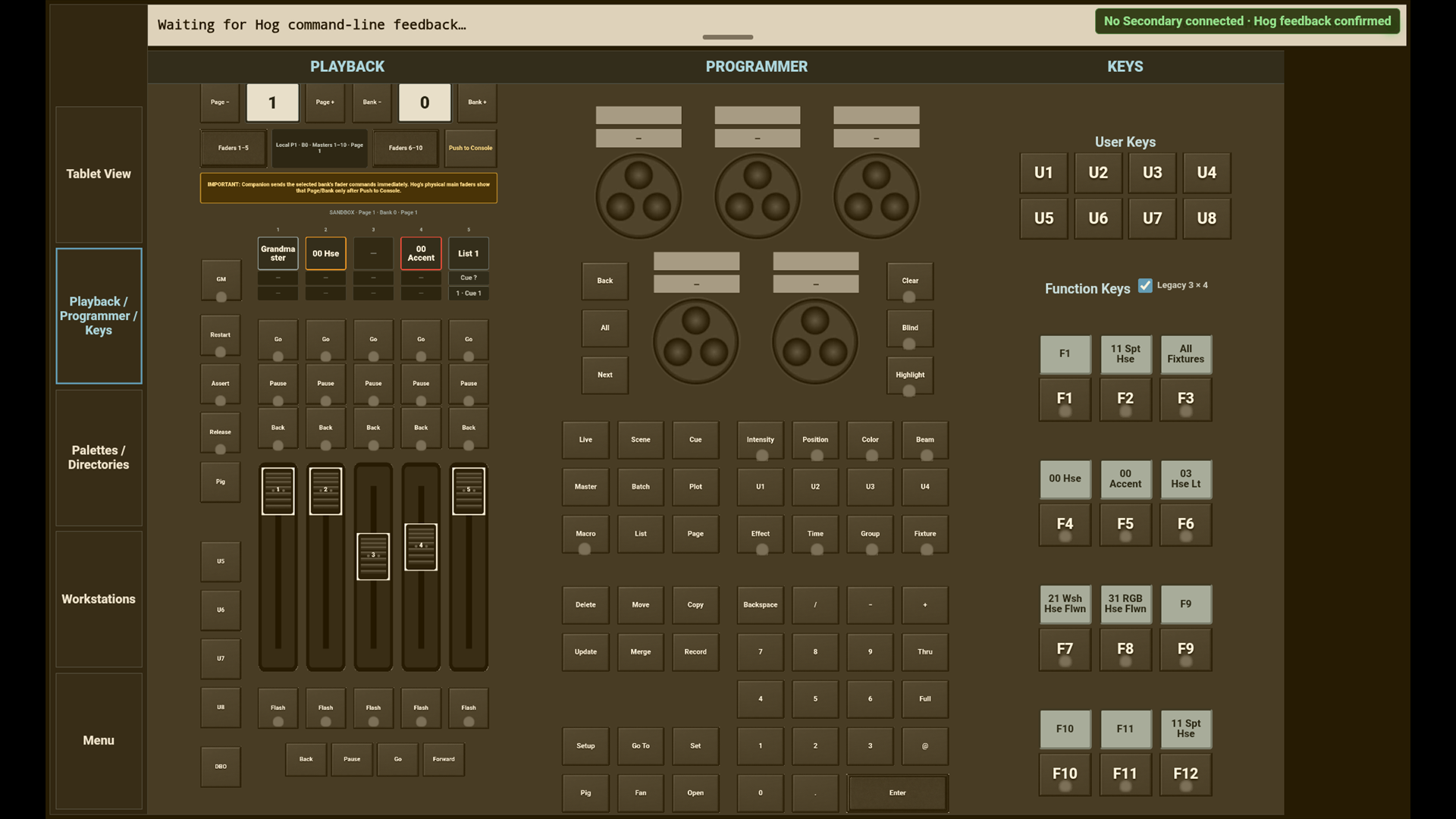Click fader 1's handle for Grandmaster

click(x=278, y=491)
